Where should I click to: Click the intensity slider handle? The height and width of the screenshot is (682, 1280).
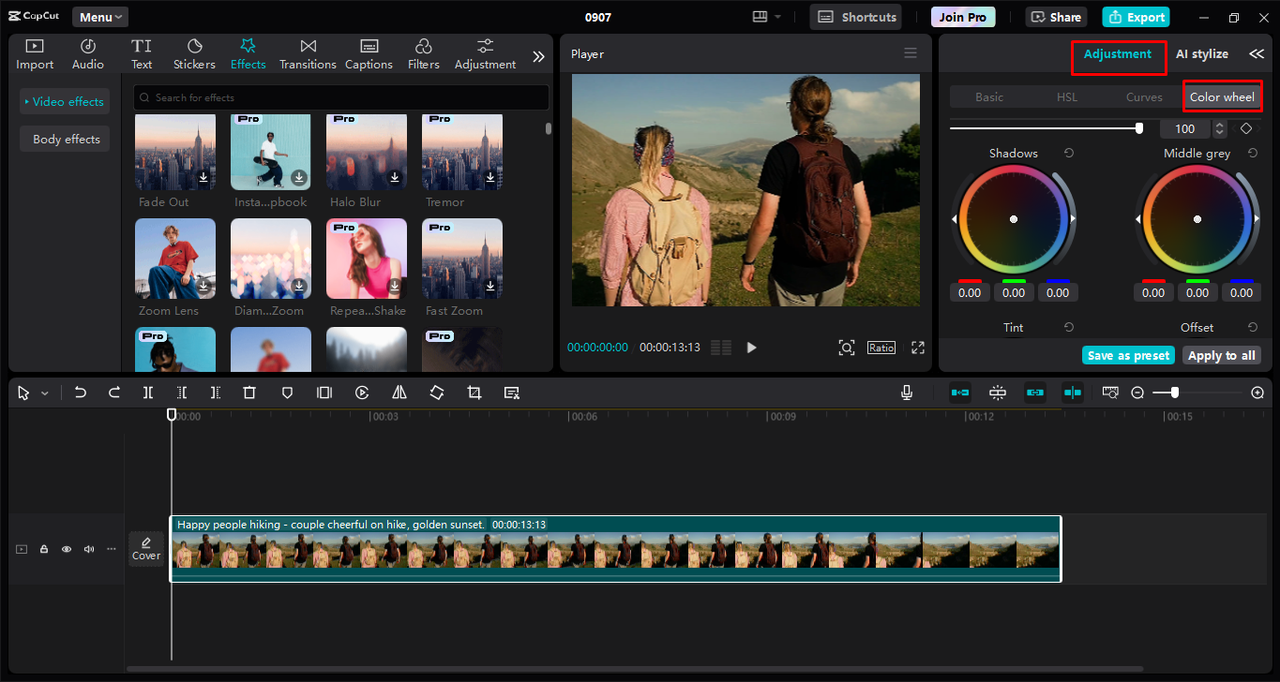[1139, 128]
